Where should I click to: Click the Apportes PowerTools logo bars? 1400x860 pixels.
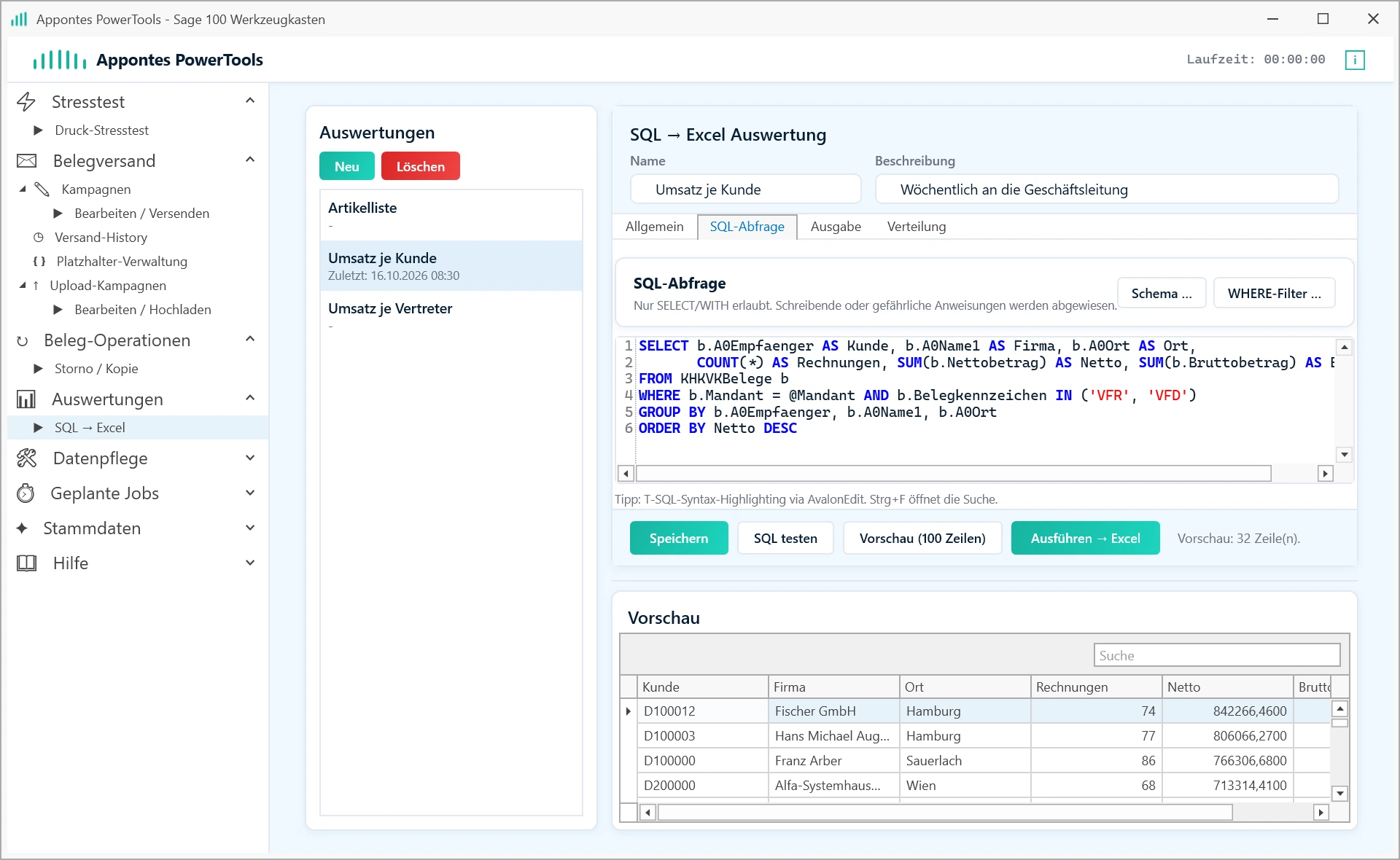60,60
